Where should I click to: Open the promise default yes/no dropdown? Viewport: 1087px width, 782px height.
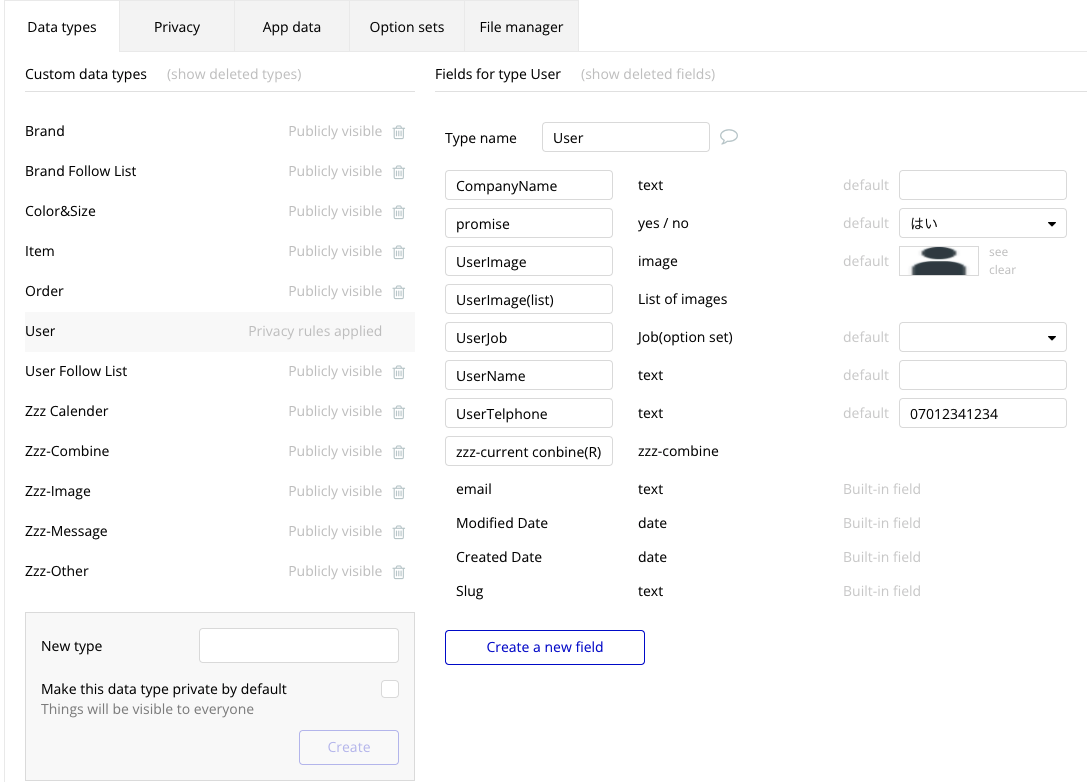[x=982, y=224]
